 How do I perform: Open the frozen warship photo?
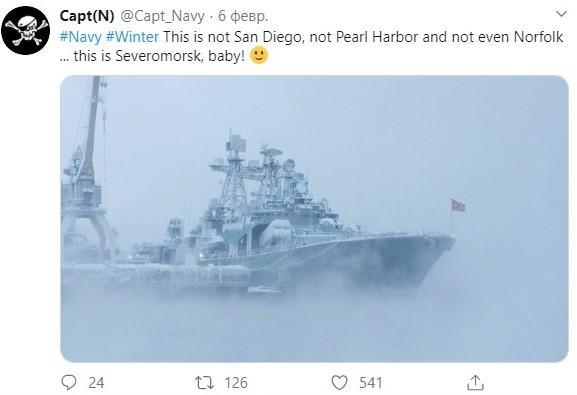coord(314,219)
